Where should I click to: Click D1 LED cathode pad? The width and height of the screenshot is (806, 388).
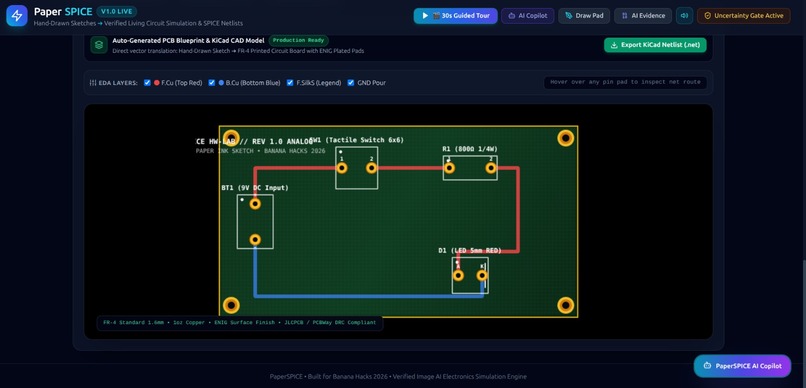tap(482, 275)
